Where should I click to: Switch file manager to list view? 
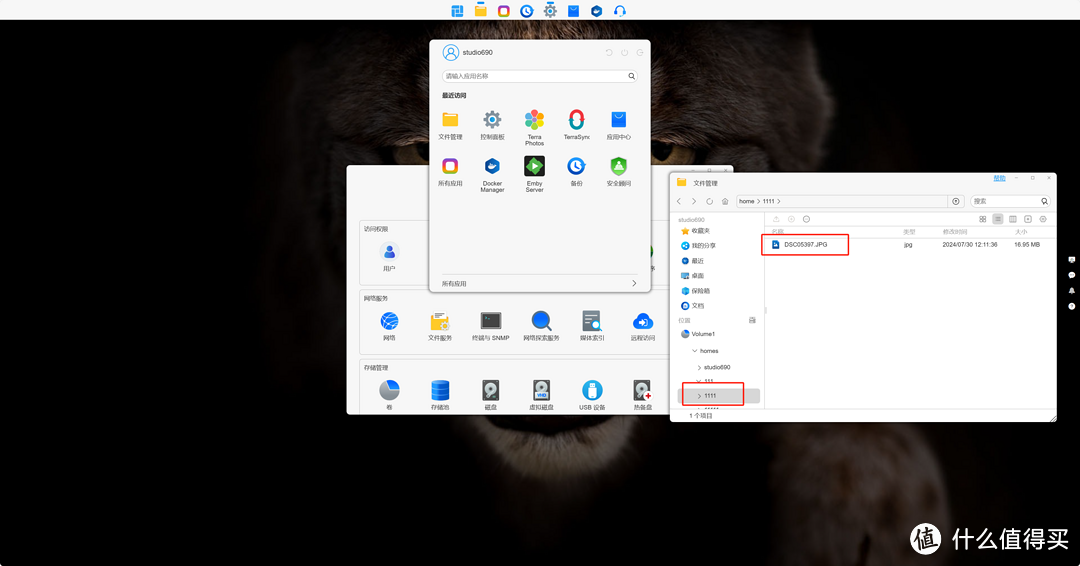point(998,219)
